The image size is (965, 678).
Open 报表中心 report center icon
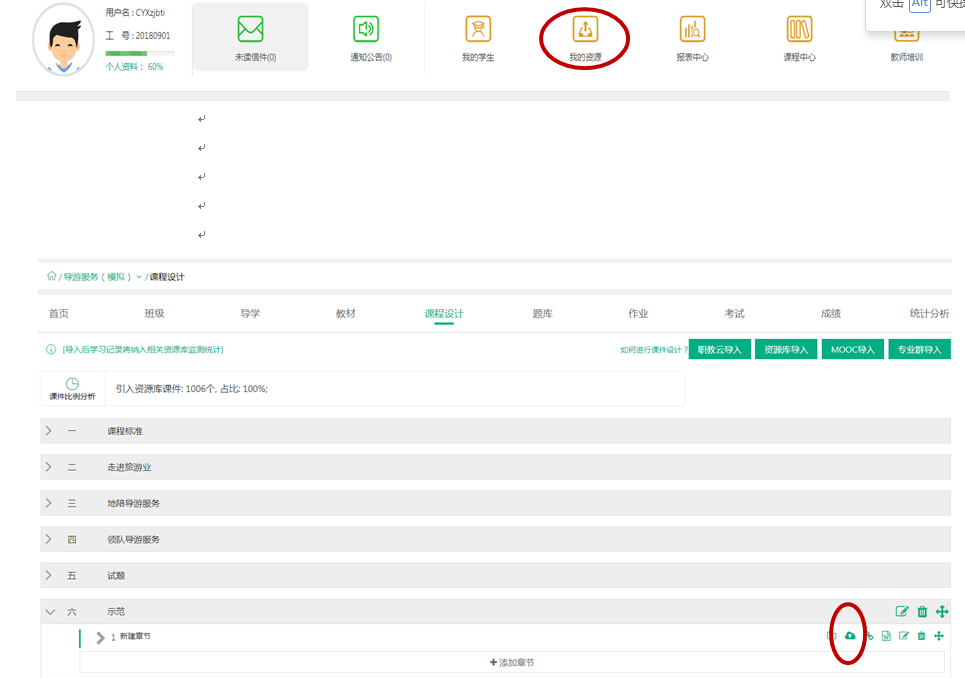pyautogui.click(x=692, y=30)
